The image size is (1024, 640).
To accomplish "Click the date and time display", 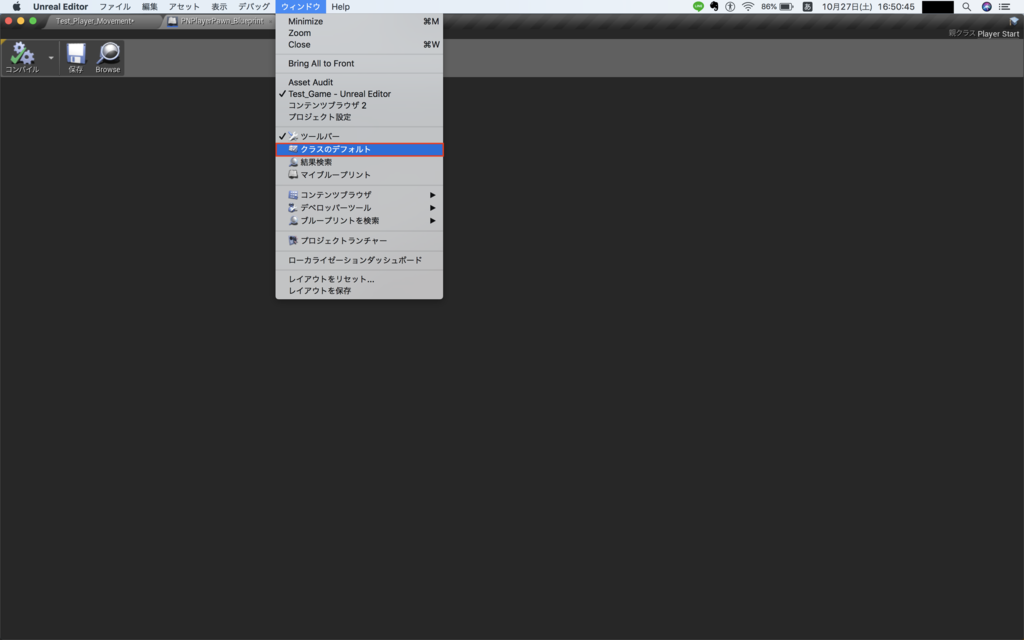I will tap(868, 7).
